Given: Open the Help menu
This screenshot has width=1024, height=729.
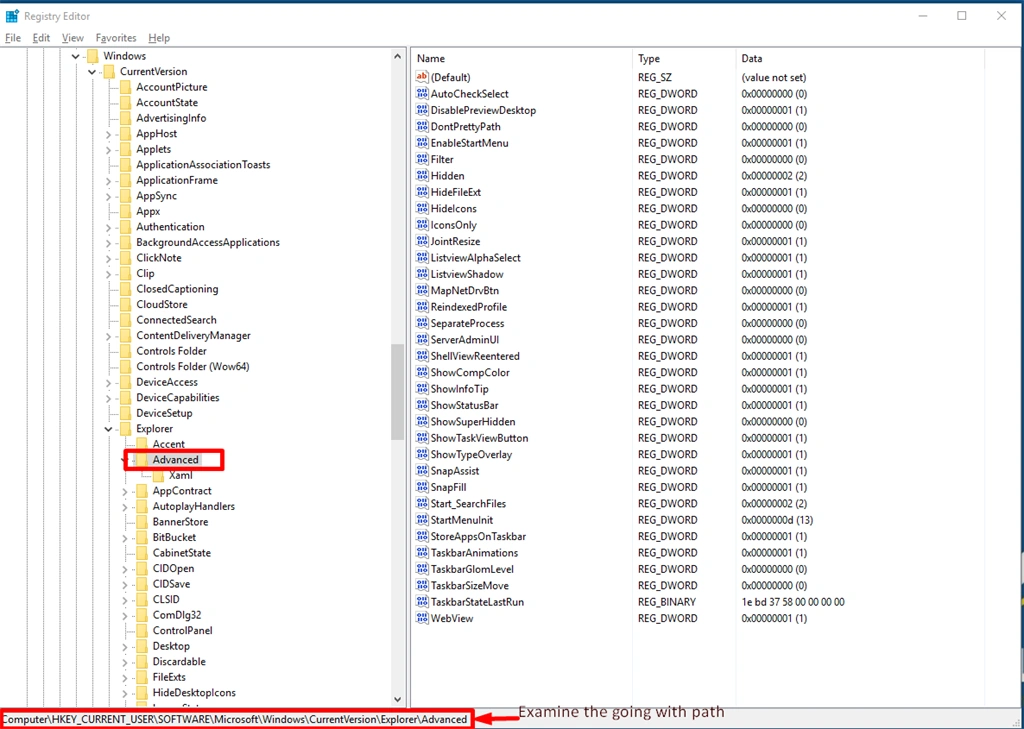Looking at the screenshot, I should [159, 38].
